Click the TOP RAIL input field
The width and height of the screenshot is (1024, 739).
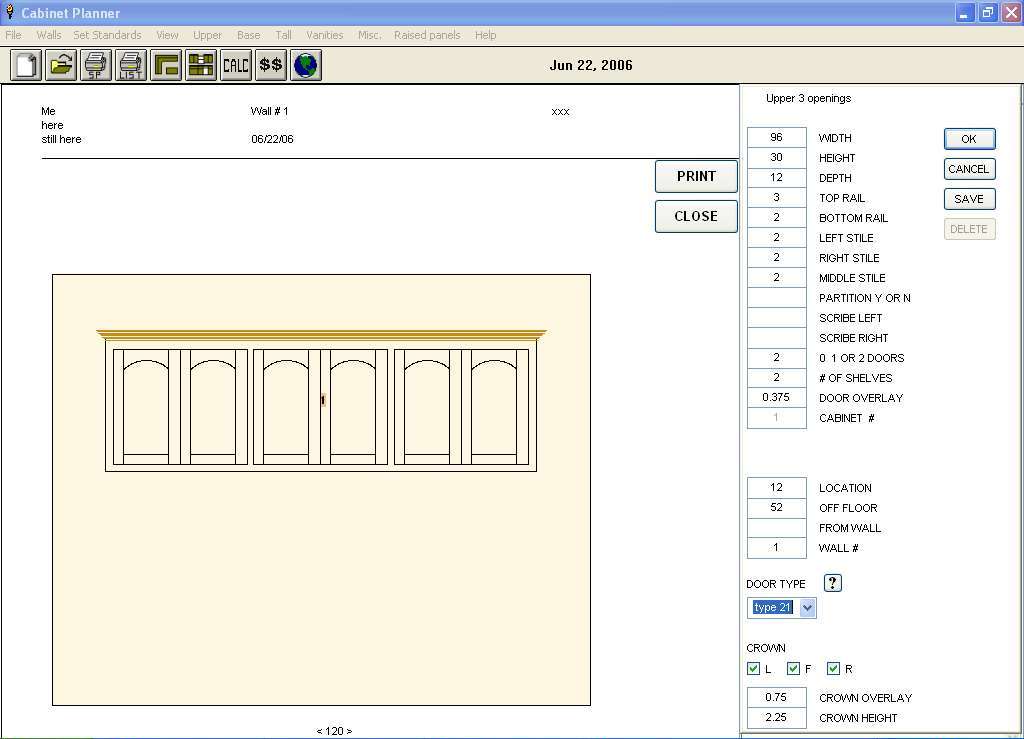[x=776, y=197]
